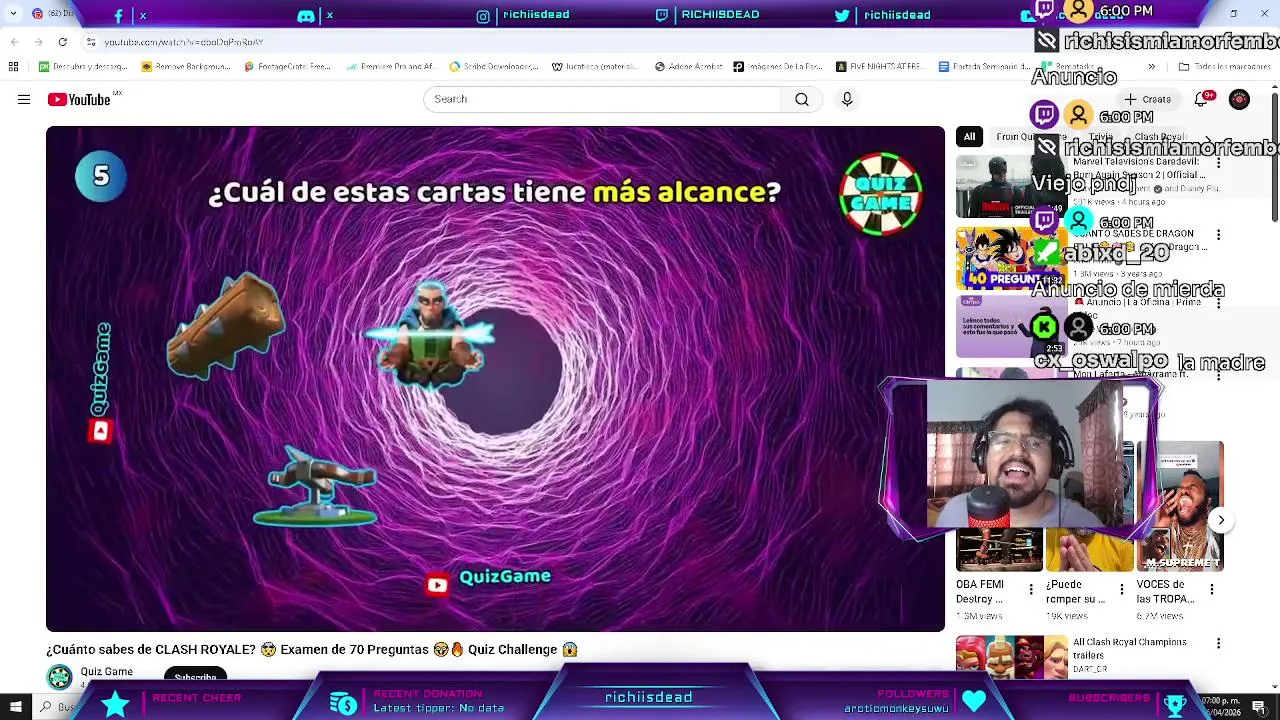
Task: Open the YouTube hamburger guide menu
Action: [24, 99]
